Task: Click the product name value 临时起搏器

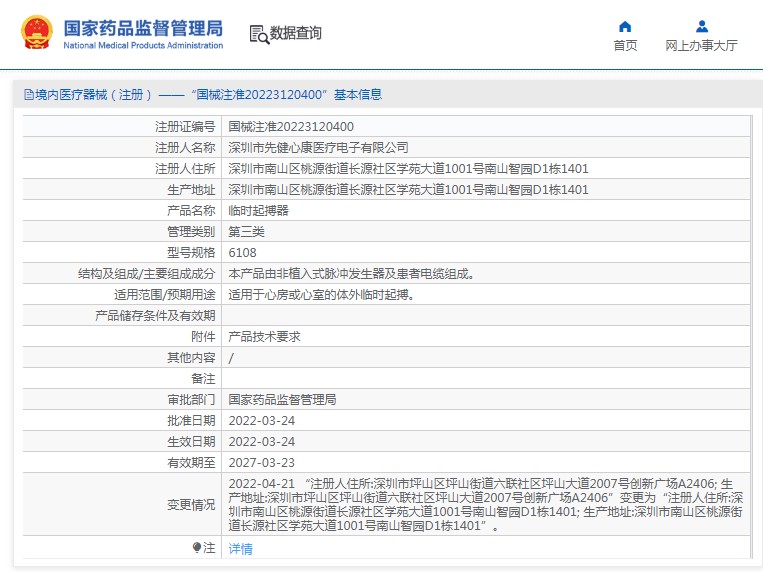Action: [258, 211]
